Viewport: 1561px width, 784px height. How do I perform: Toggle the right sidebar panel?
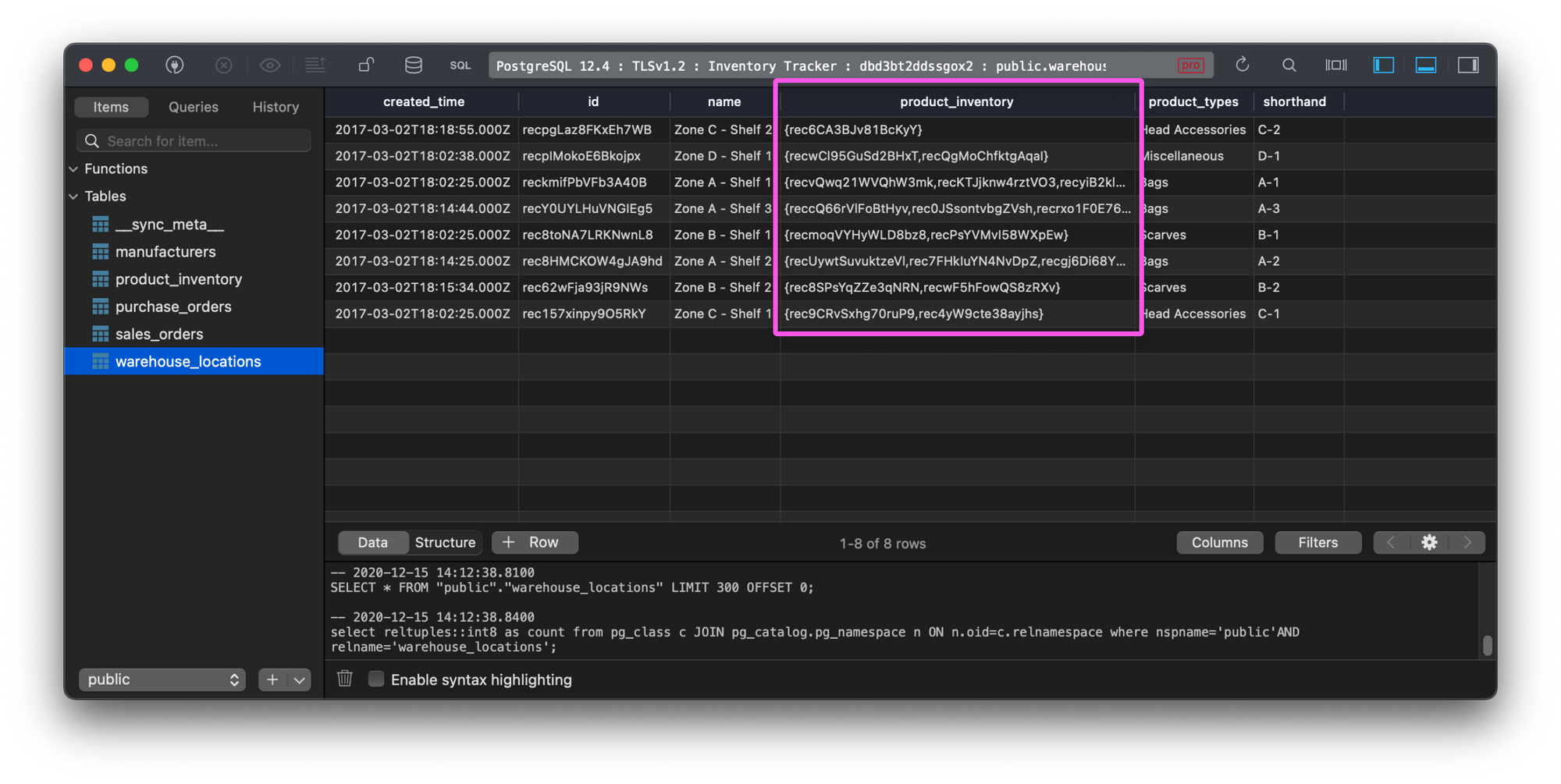tap(1468, 66)
